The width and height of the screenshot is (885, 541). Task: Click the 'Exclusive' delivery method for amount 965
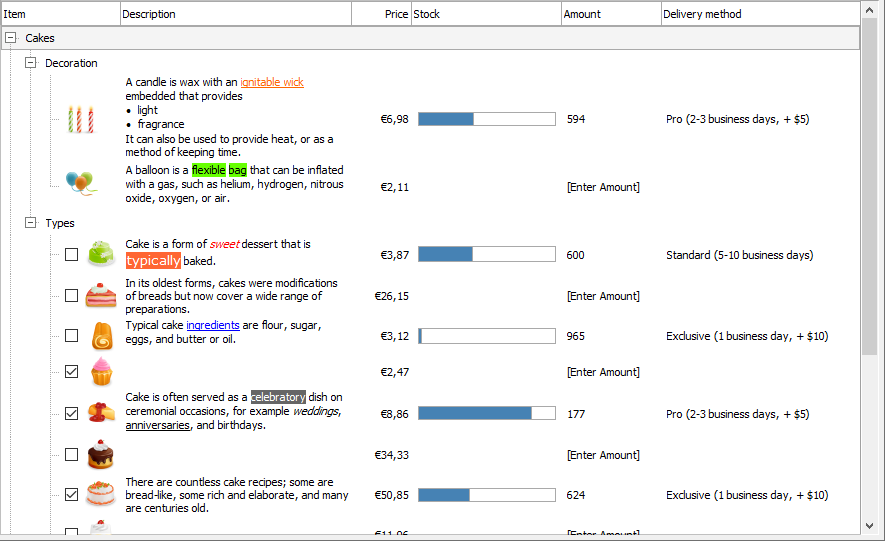747,336
